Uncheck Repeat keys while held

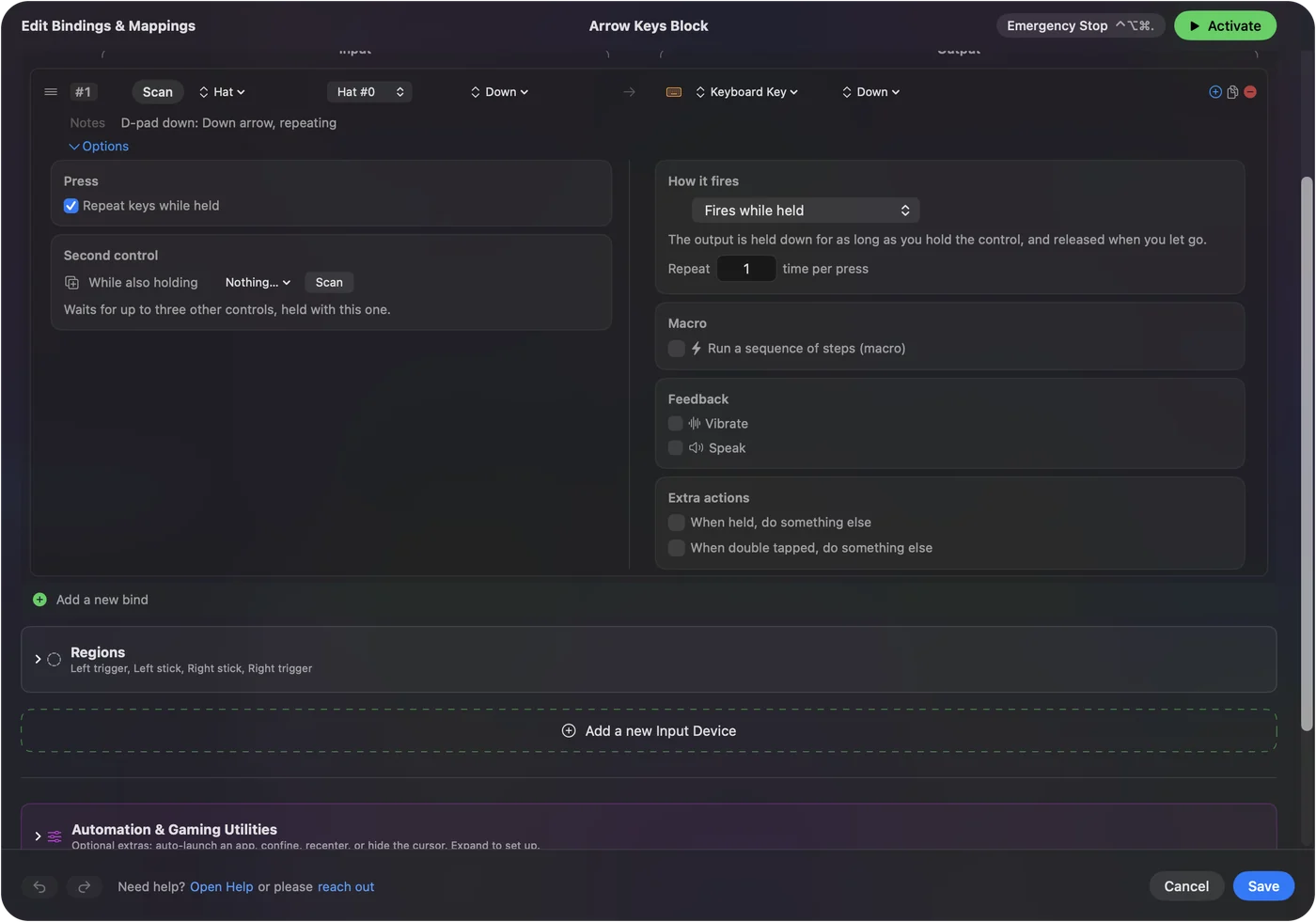(x=70, y=206)
